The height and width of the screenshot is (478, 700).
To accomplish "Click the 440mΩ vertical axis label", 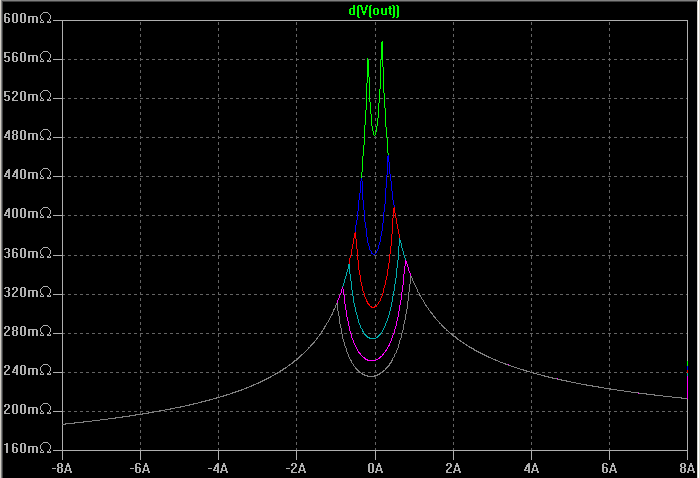I will click(x=27, y=174).
